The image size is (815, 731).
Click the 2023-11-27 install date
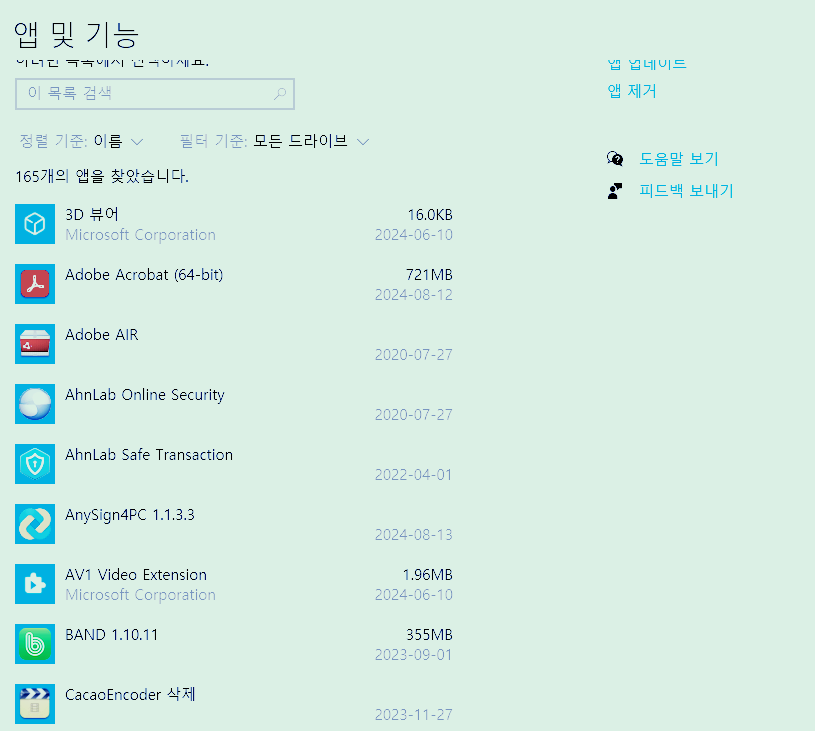[x=414, y=714]
